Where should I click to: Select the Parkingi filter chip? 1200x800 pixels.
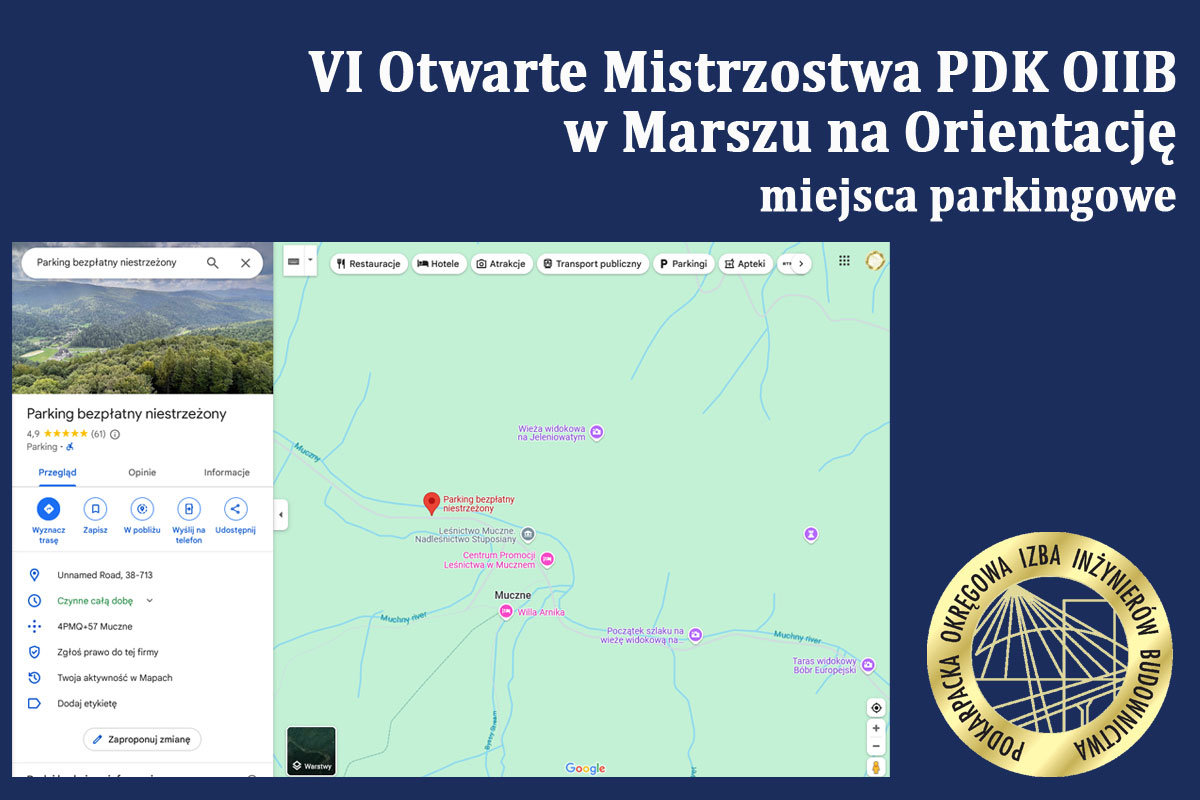tap(683, 264)
